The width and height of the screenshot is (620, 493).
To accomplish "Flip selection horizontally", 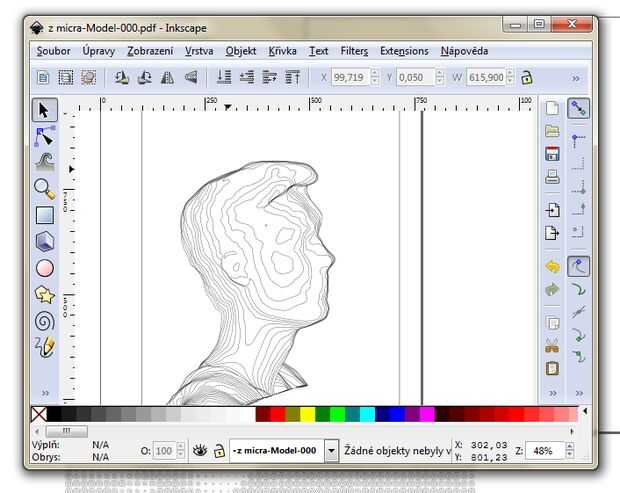I will coord(168,77).
